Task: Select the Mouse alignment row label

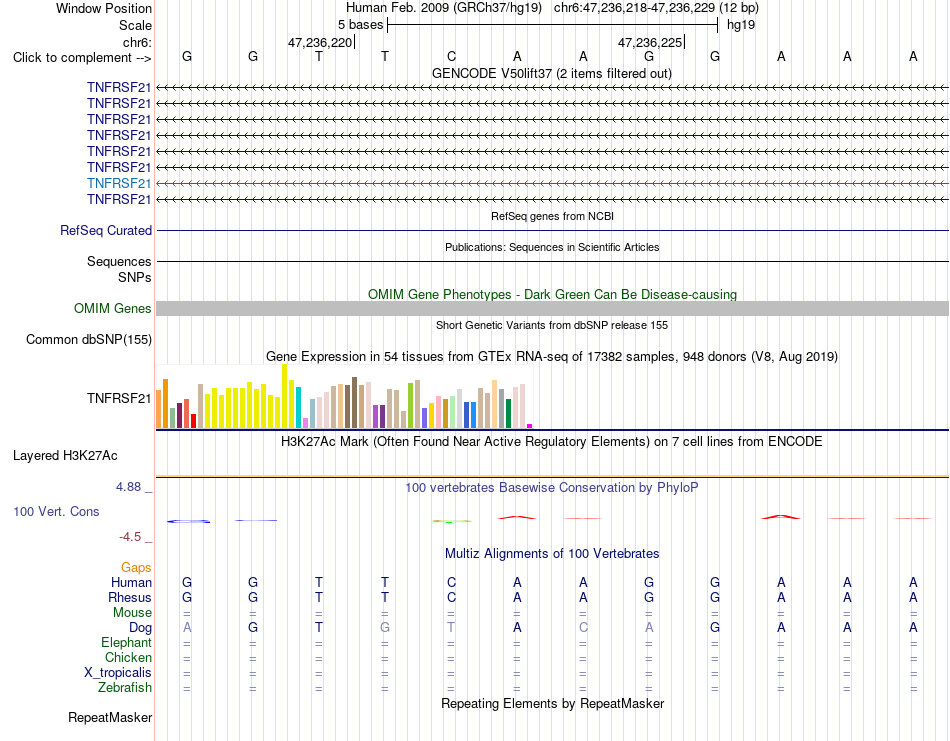Action: click(x=132, y=613)
